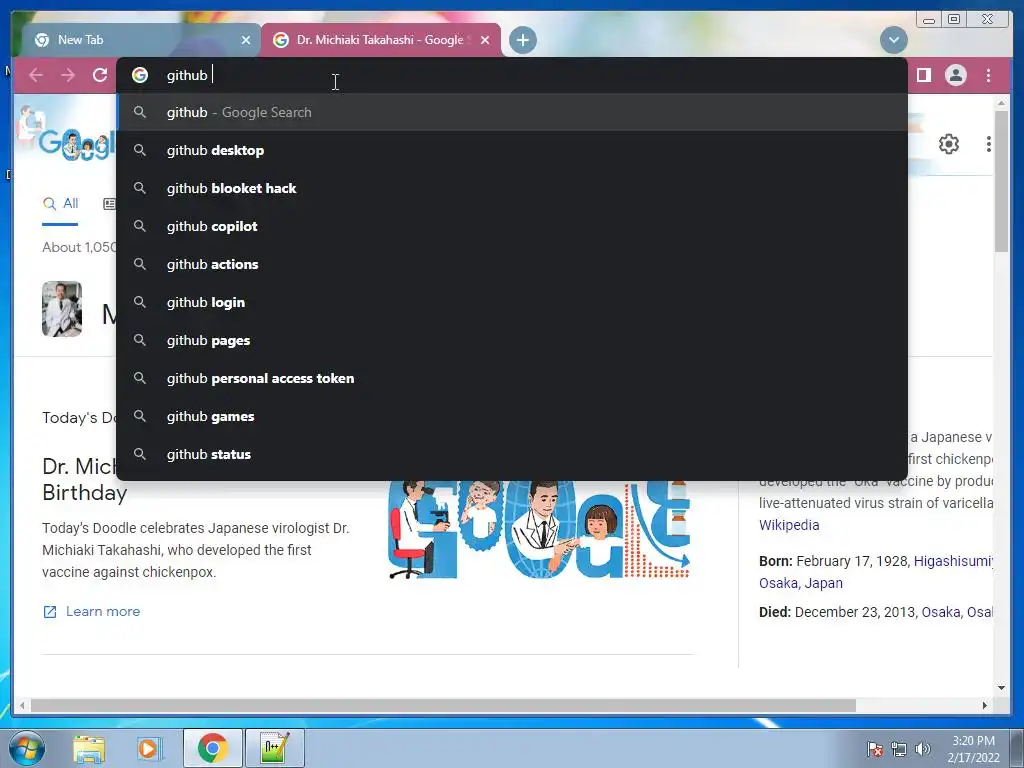Screen dimensions: 1024x768
Task: Select 'github blooket hack' suggestion
Action: tap(513, 188)
